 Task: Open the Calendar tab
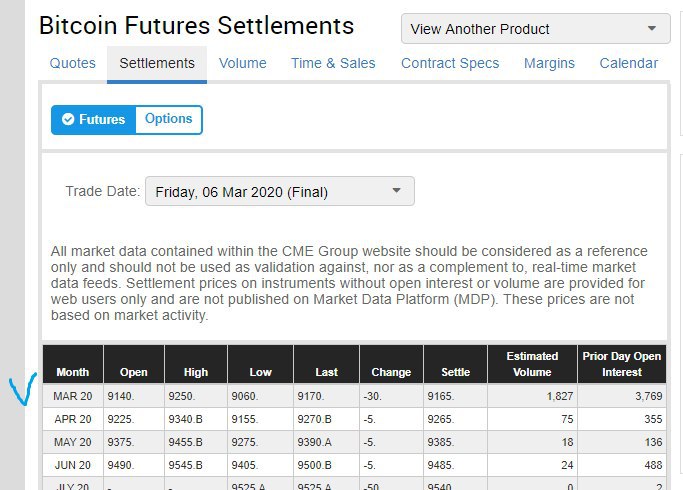[x=629, y=63]
